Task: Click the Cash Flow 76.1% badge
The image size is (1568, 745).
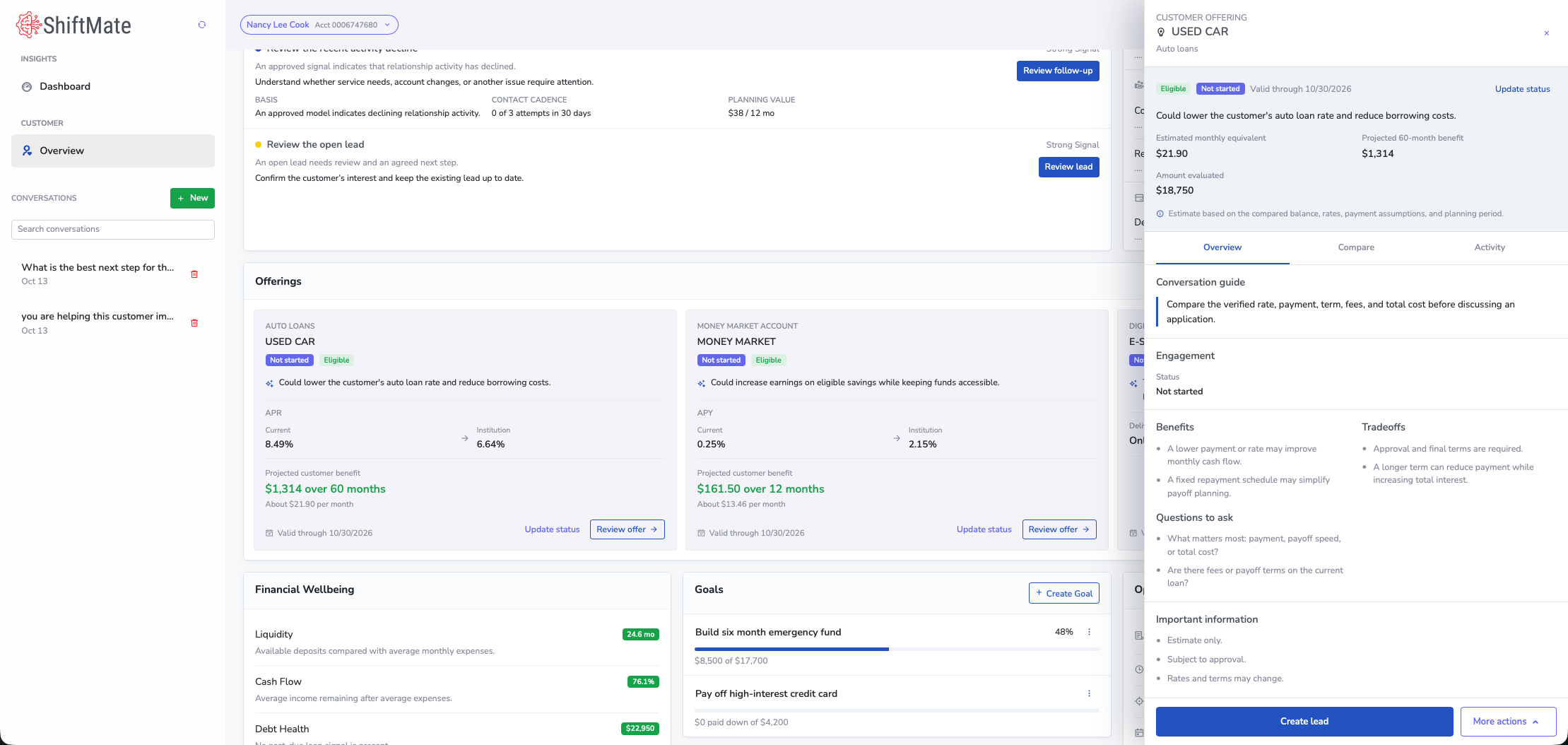Action: point(643,681)
